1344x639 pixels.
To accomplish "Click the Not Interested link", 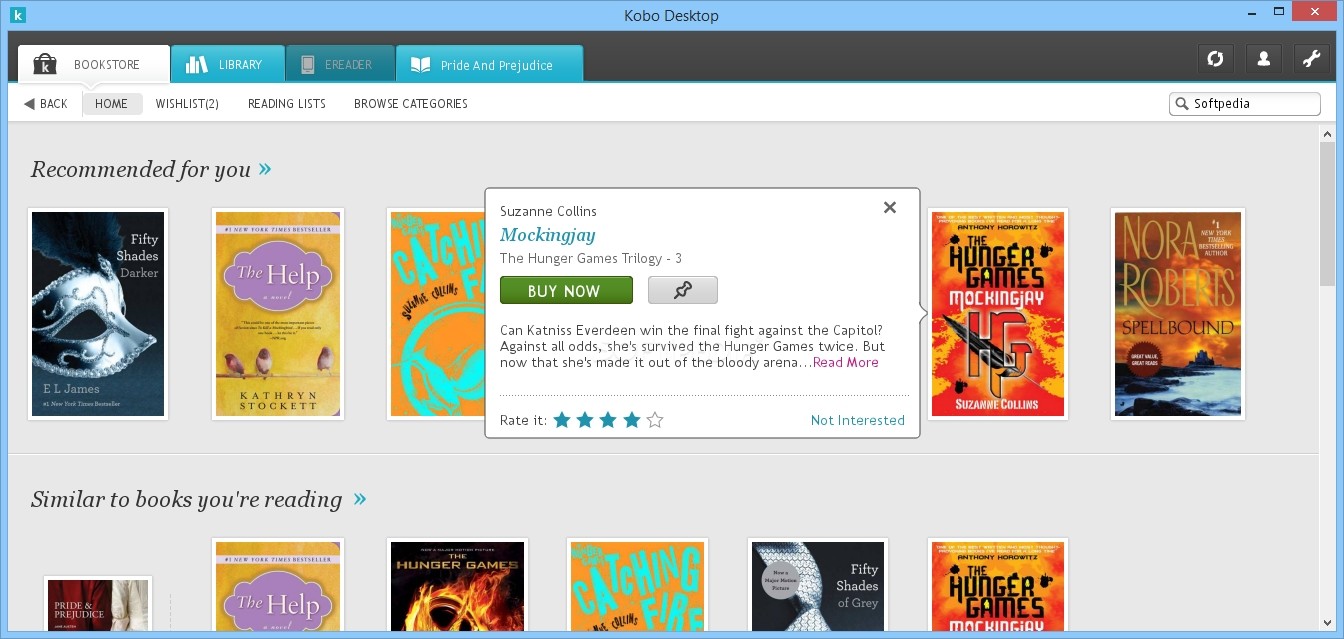I will pyautogui.click(x=858, y=420).
